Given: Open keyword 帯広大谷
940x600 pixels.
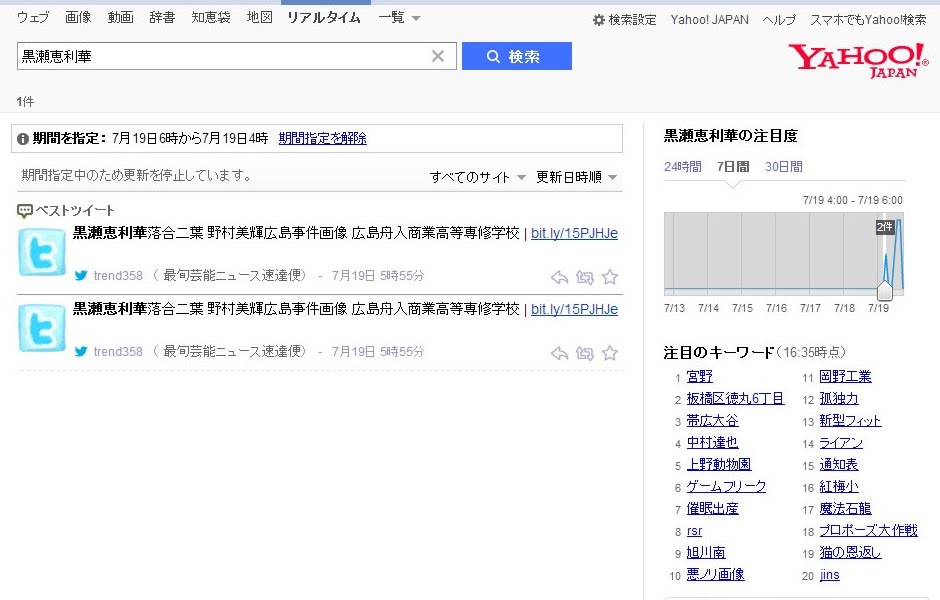Looking at the screenshot, I should tap(712, 421).
